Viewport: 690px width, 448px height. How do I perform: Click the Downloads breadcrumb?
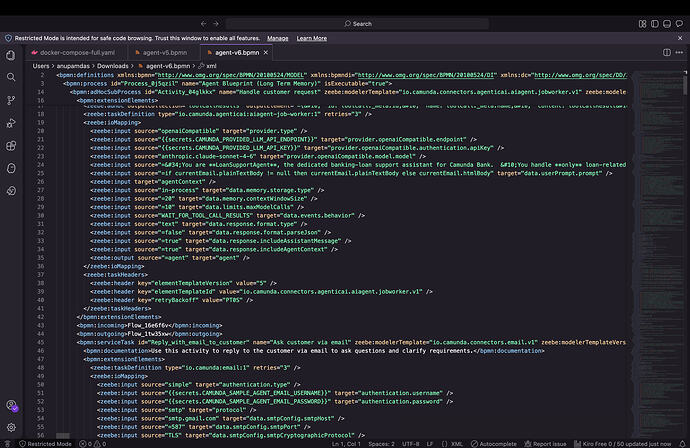[x=113, y=66]
